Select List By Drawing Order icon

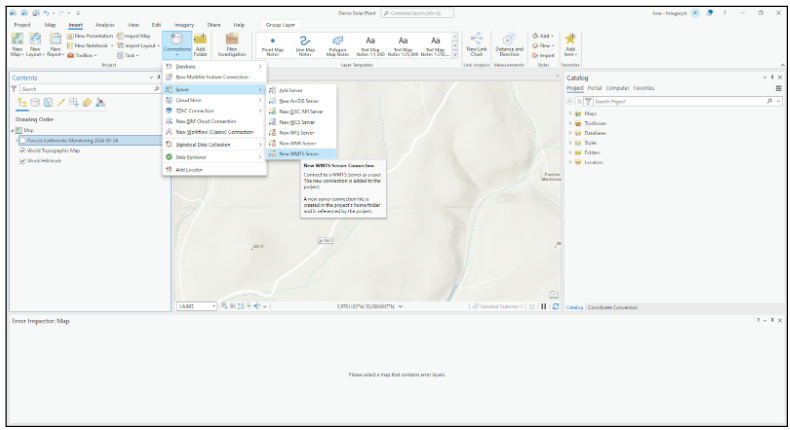(22, 103)
